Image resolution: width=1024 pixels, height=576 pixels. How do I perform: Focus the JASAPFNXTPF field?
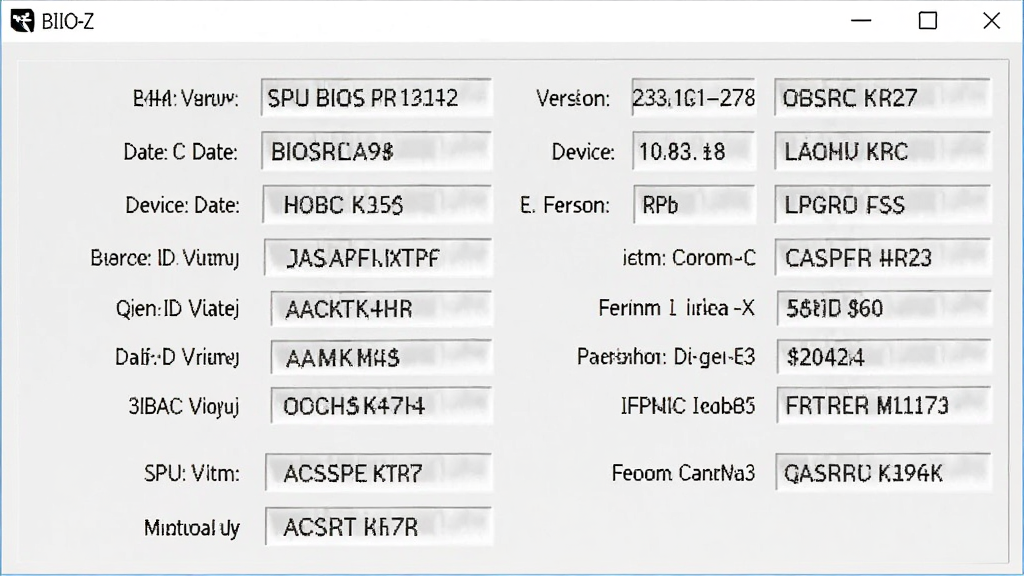[x=377, y=257]
